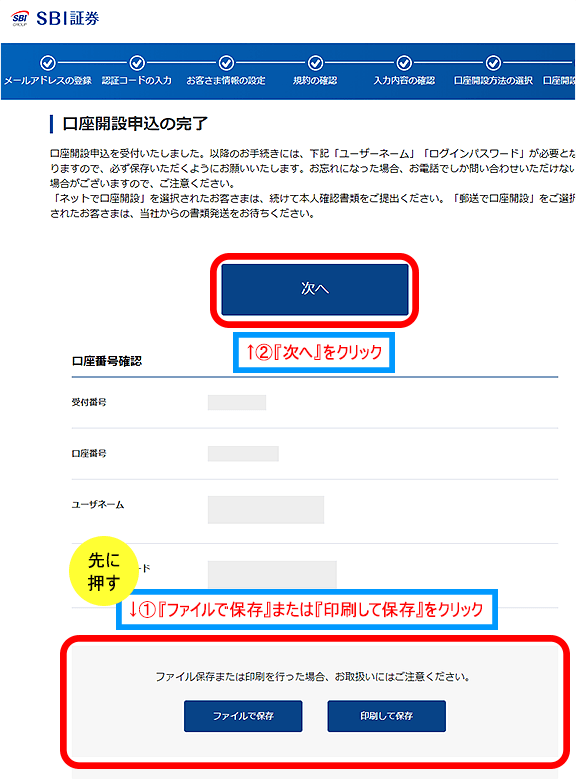
Task: Click the 口座開設方法の選択 step checkmark
Action: click(x=493, y=63)
